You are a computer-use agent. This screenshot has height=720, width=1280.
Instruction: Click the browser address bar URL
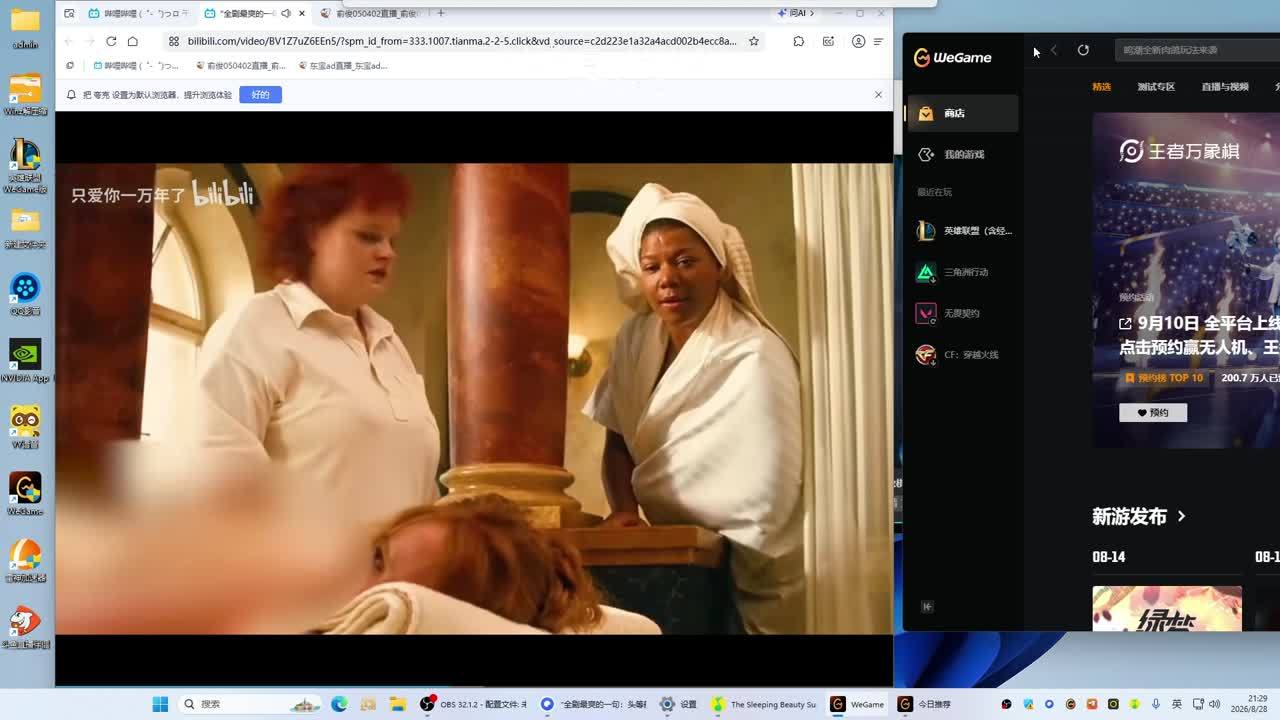462,41
